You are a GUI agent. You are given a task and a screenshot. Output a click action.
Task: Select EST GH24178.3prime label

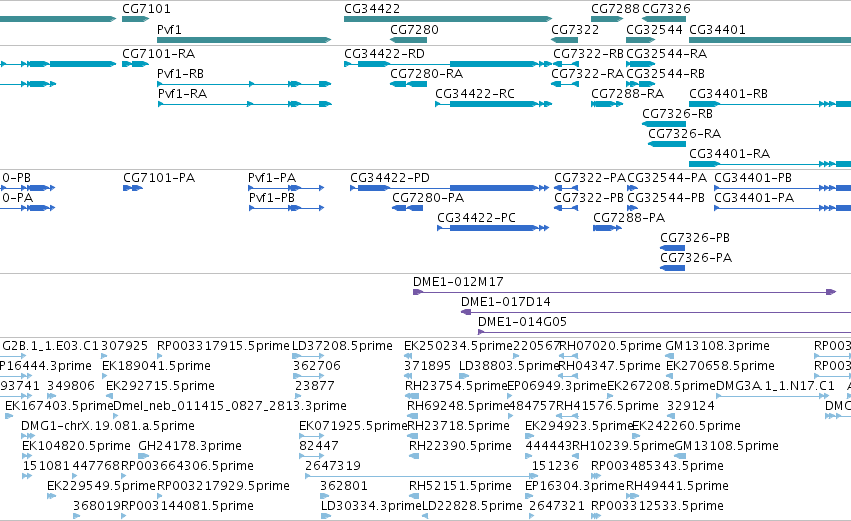point(190,446)
